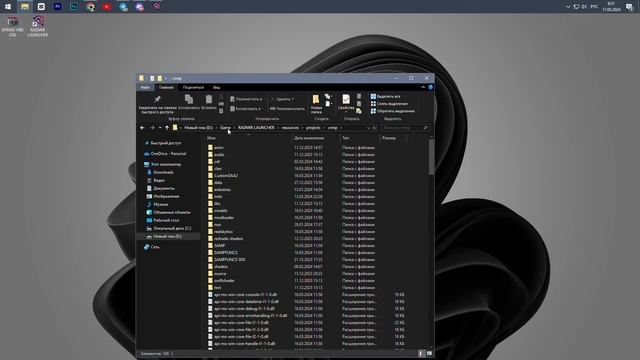Click RADMIR LAUNCHER in the breadcrumb
Image resolution: width=640 pixels, height=360 pixels.
[256, 128]
